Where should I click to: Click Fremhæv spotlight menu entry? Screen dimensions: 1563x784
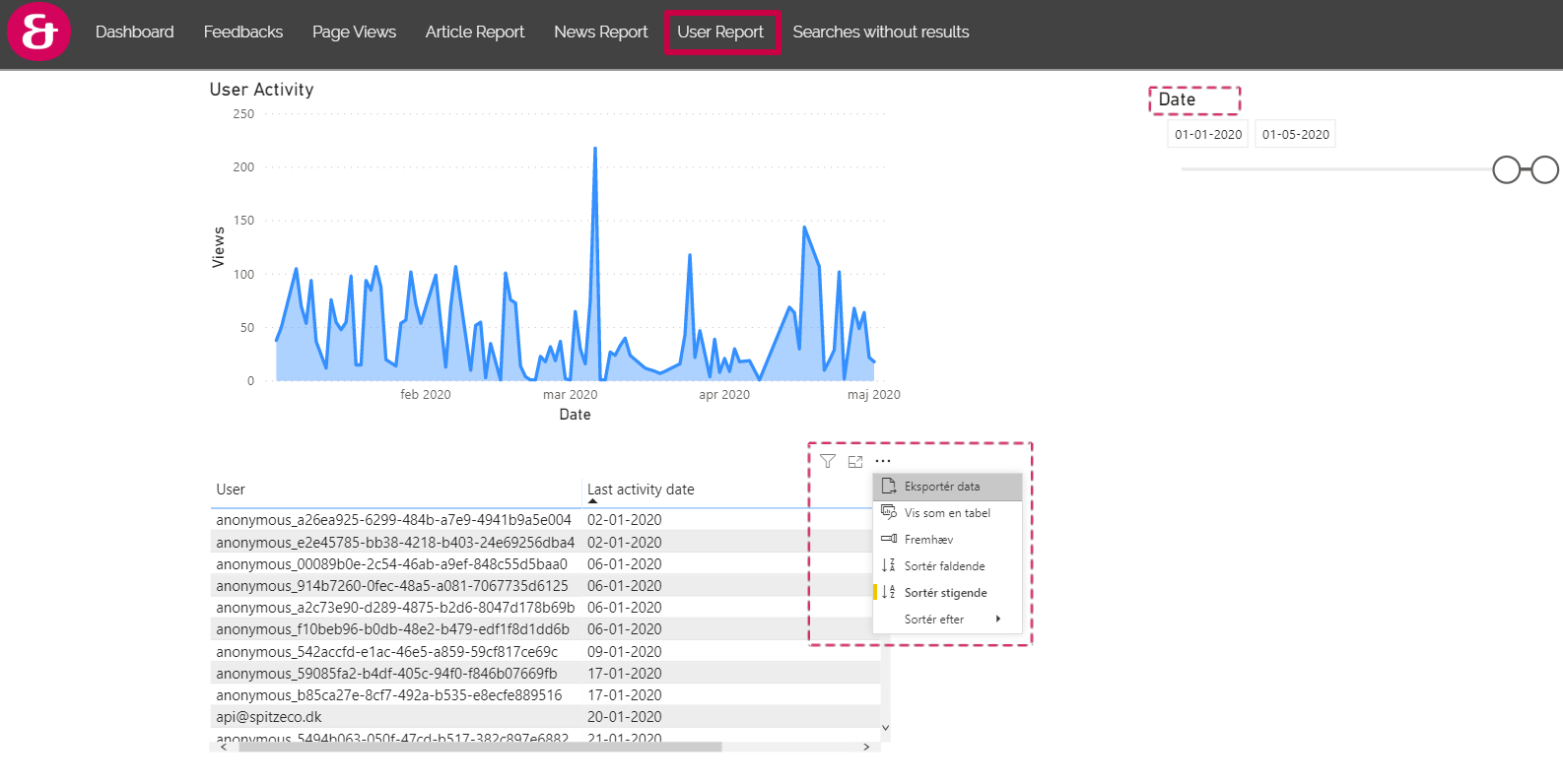click(x=928, y=540)
